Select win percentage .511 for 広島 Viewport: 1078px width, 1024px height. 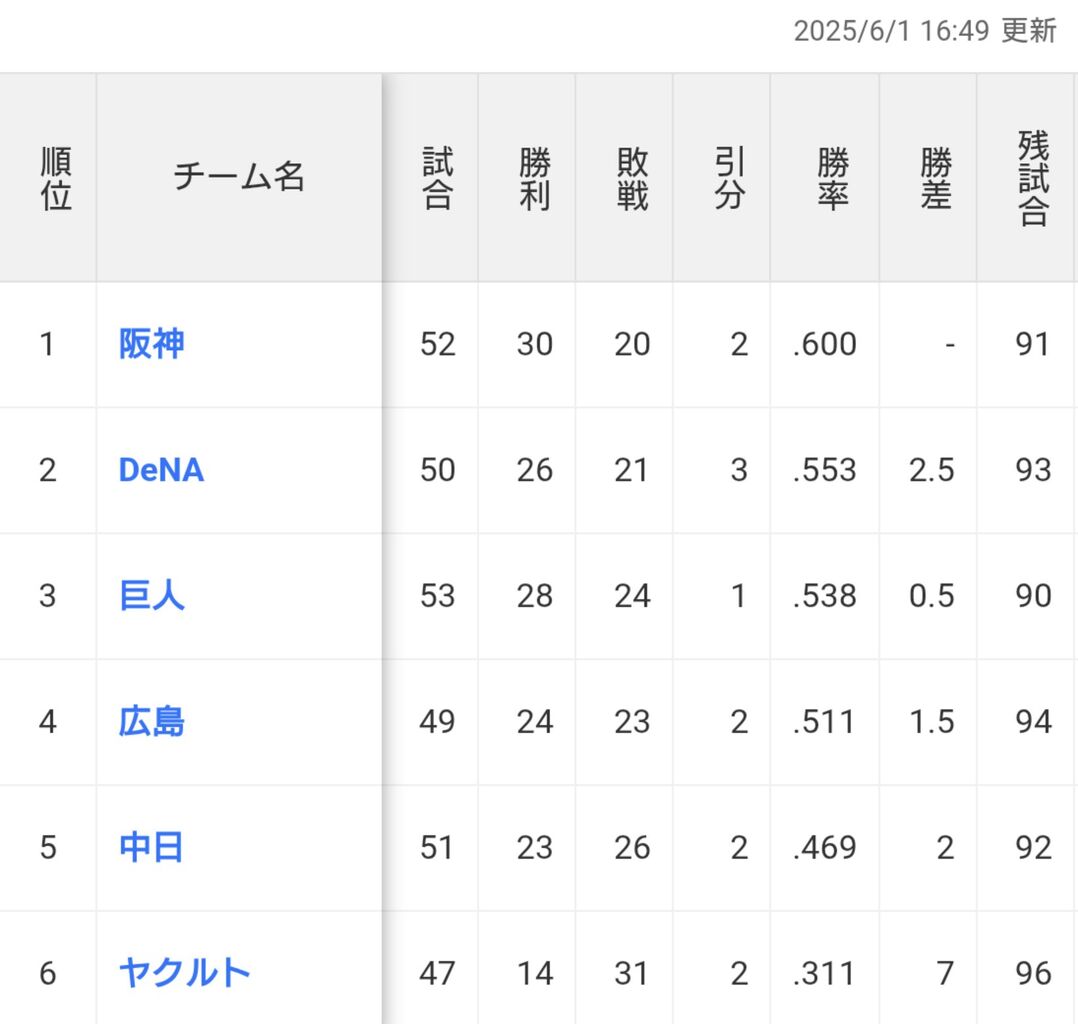823,721
